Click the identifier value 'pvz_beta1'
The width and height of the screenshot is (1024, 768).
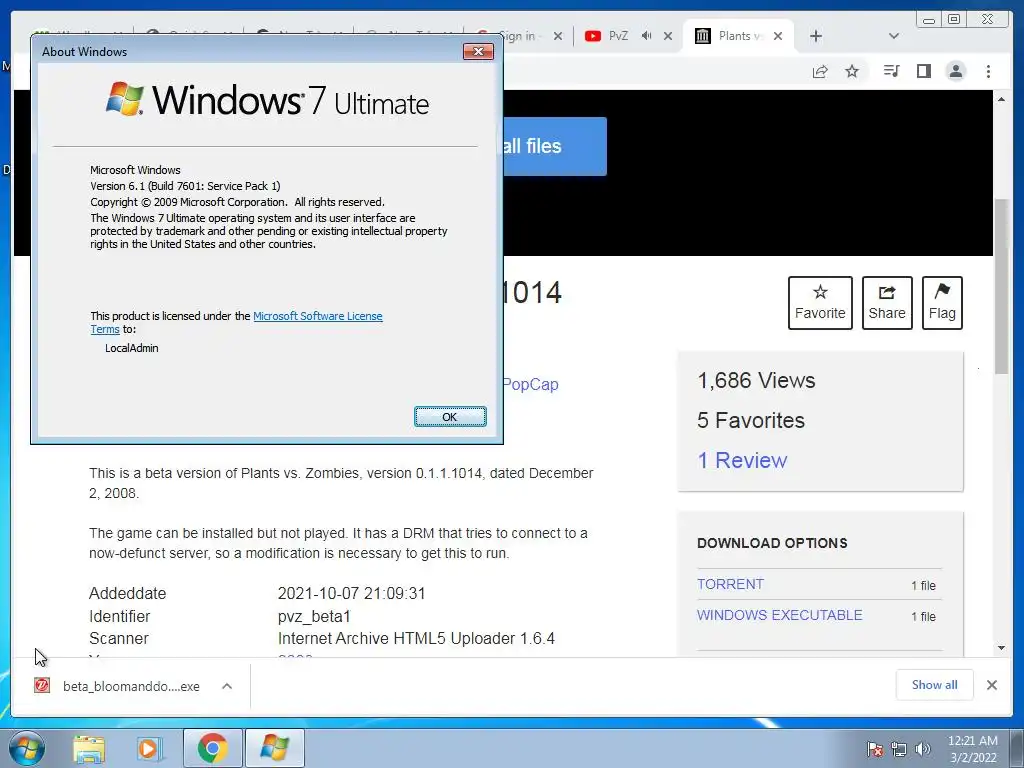tap(314, 616)
